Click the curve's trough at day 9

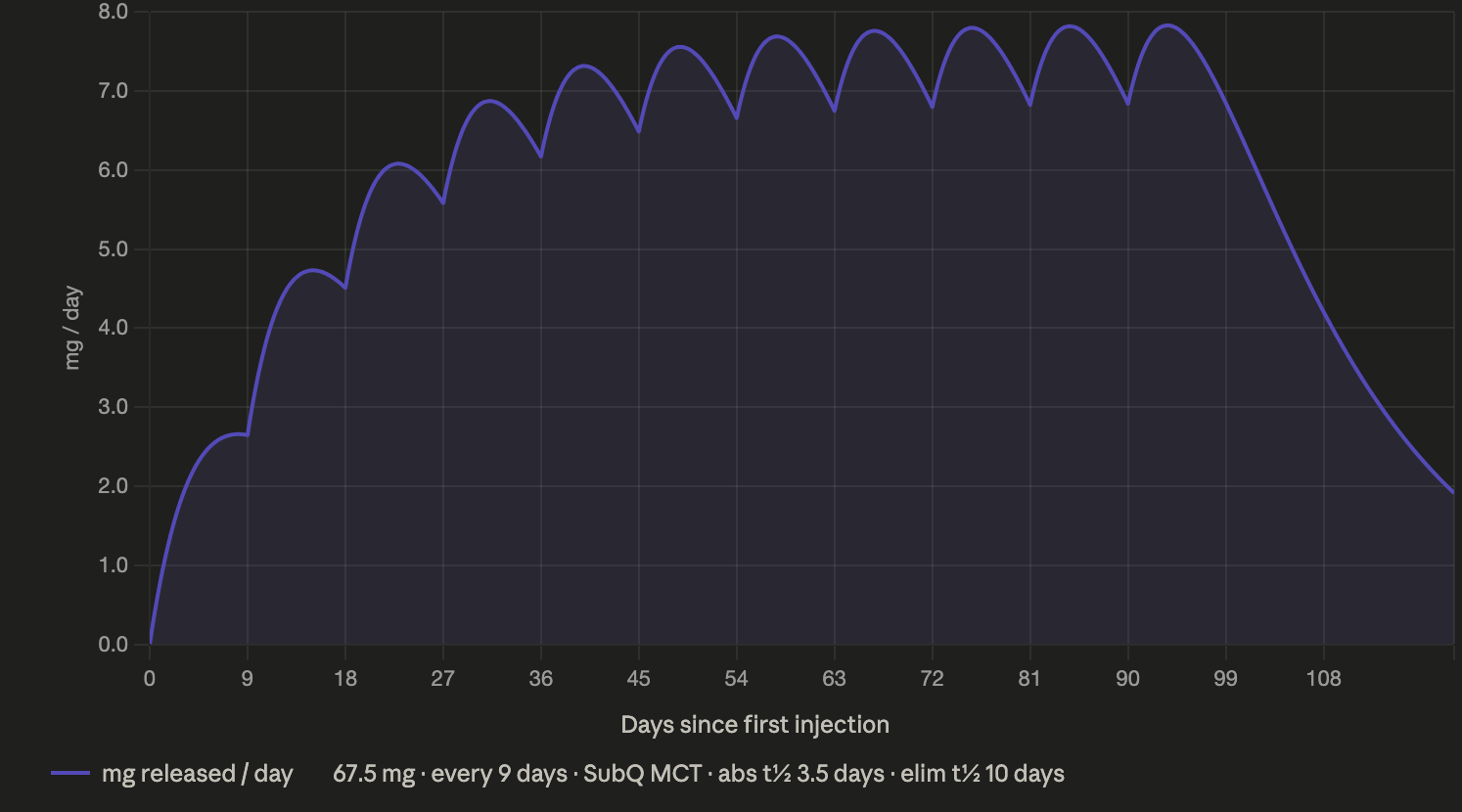click(248, 434)
